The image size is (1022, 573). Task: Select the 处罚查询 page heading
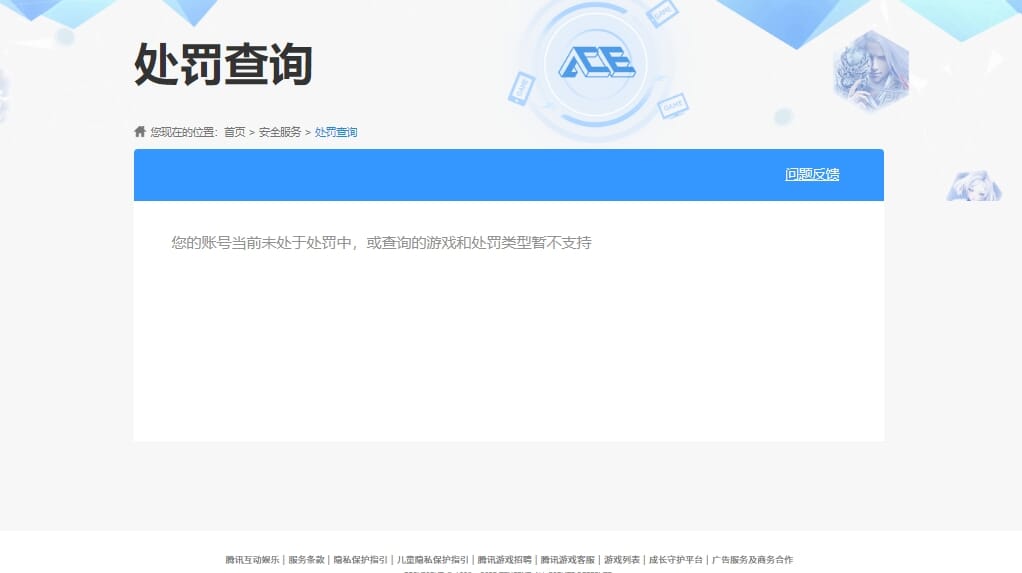[x=224, y=65]
